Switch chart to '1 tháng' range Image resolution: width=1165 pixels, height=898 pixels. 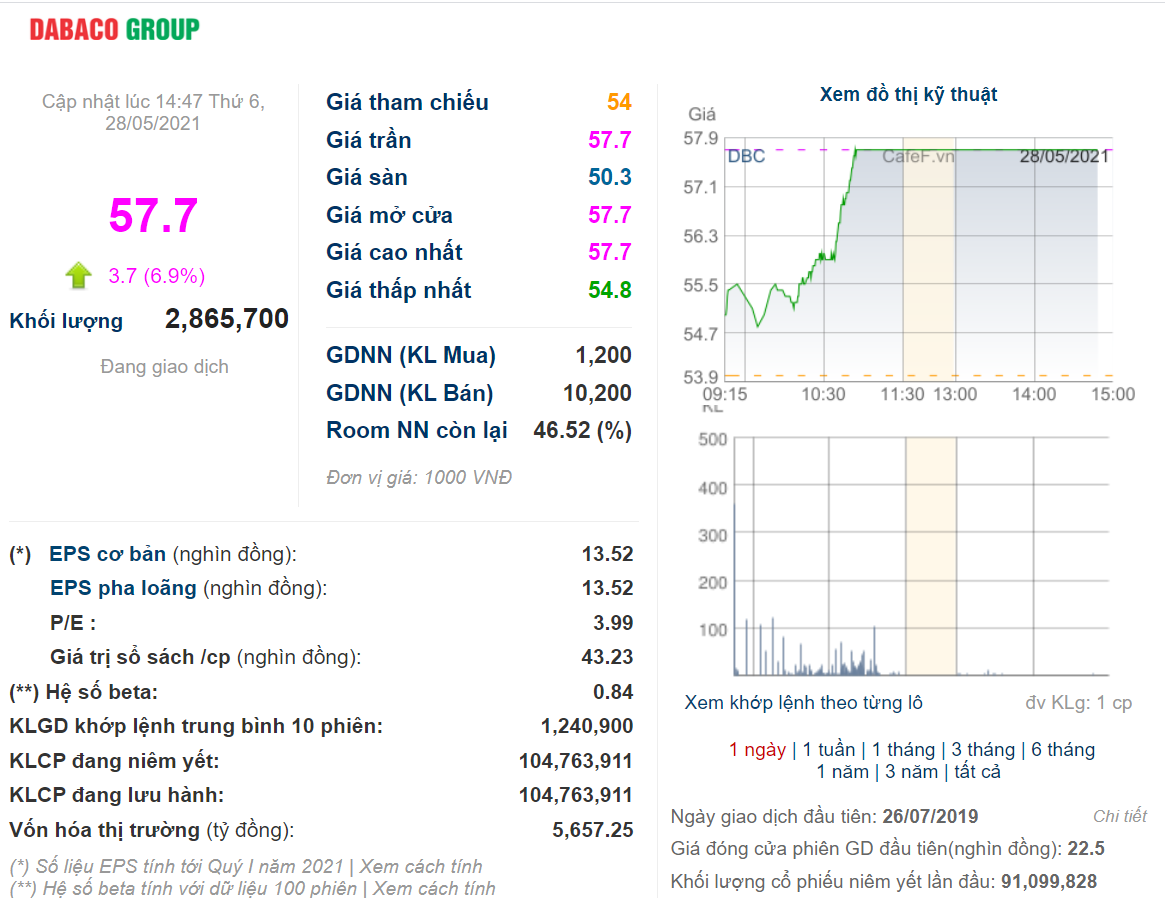[903, 750]
